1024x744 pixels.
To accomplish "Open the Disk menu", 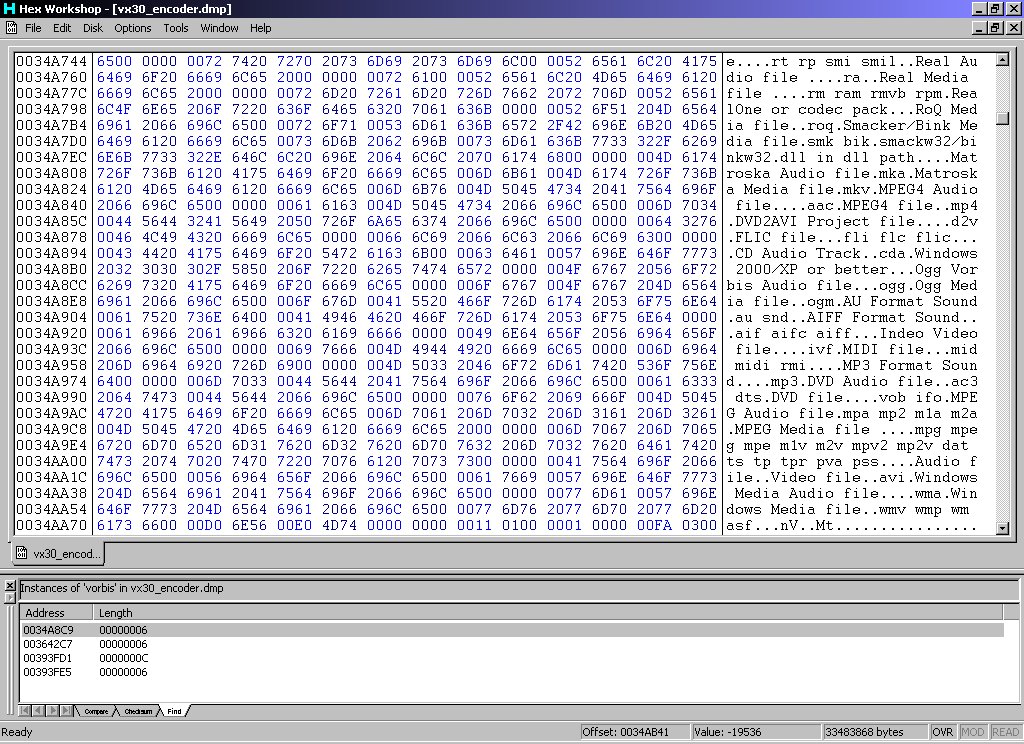I will [93, 28].
